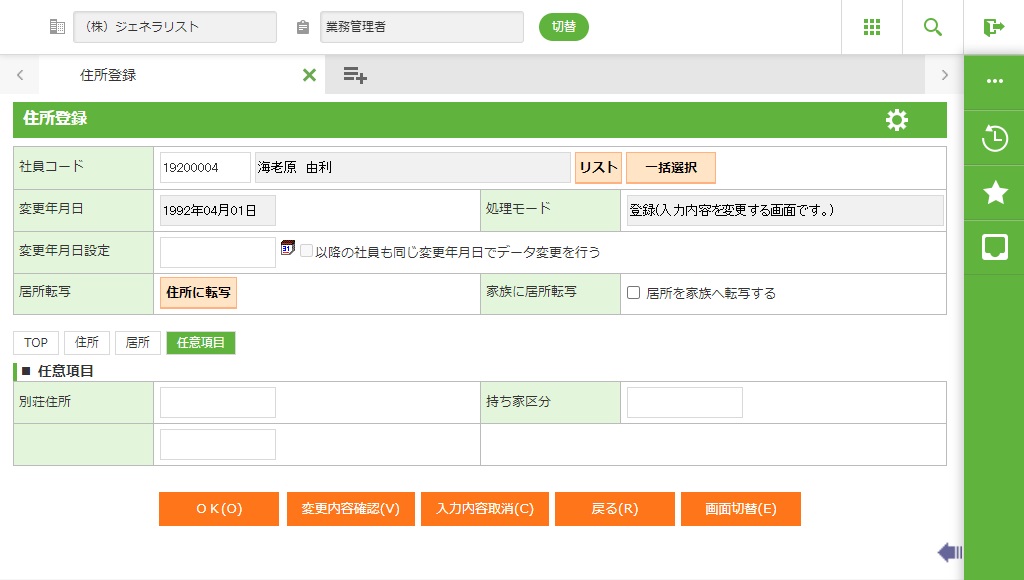This screenshot has height=580, width=1024.
Task: Switch to the 居所 tab
Action: coord(138,342)
